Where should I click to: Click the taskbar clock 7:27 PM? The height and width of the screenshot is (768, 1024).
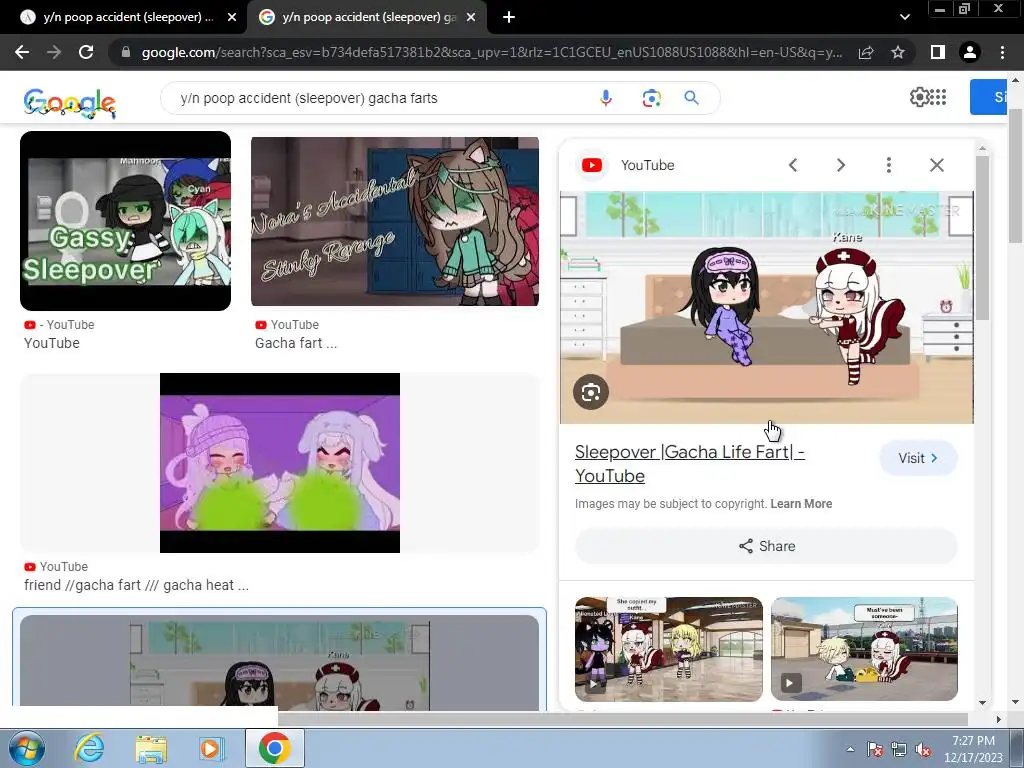pyautogui.click(x=973, y=741)
